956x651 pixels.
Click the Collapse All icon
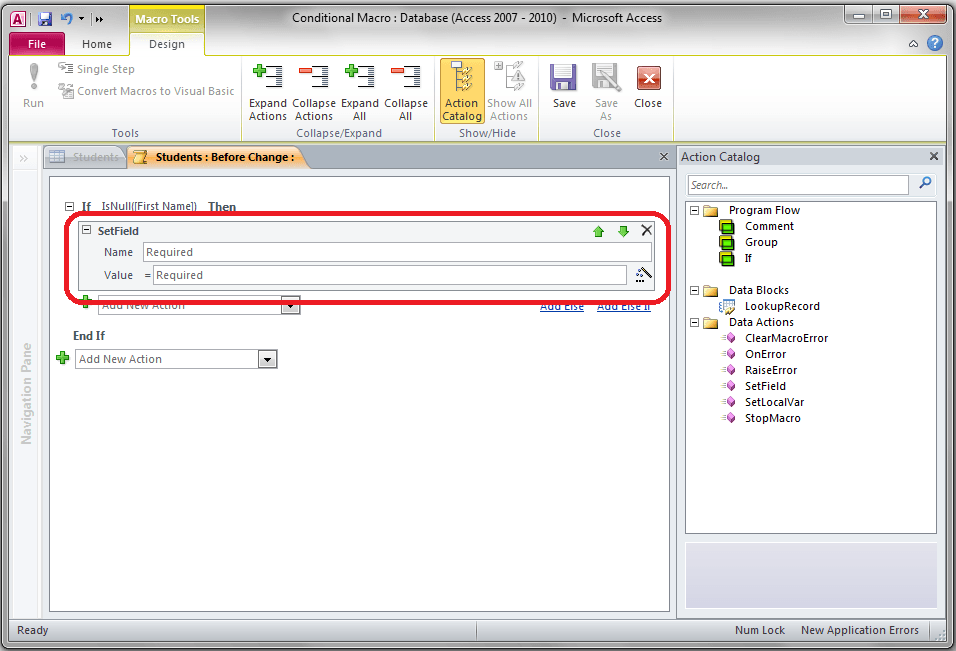point(406,80)
